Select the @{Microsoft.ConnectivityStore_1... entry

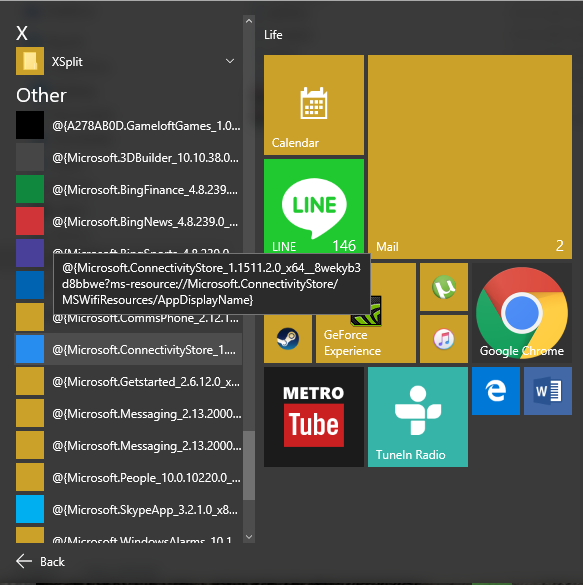tap(129, 349)
